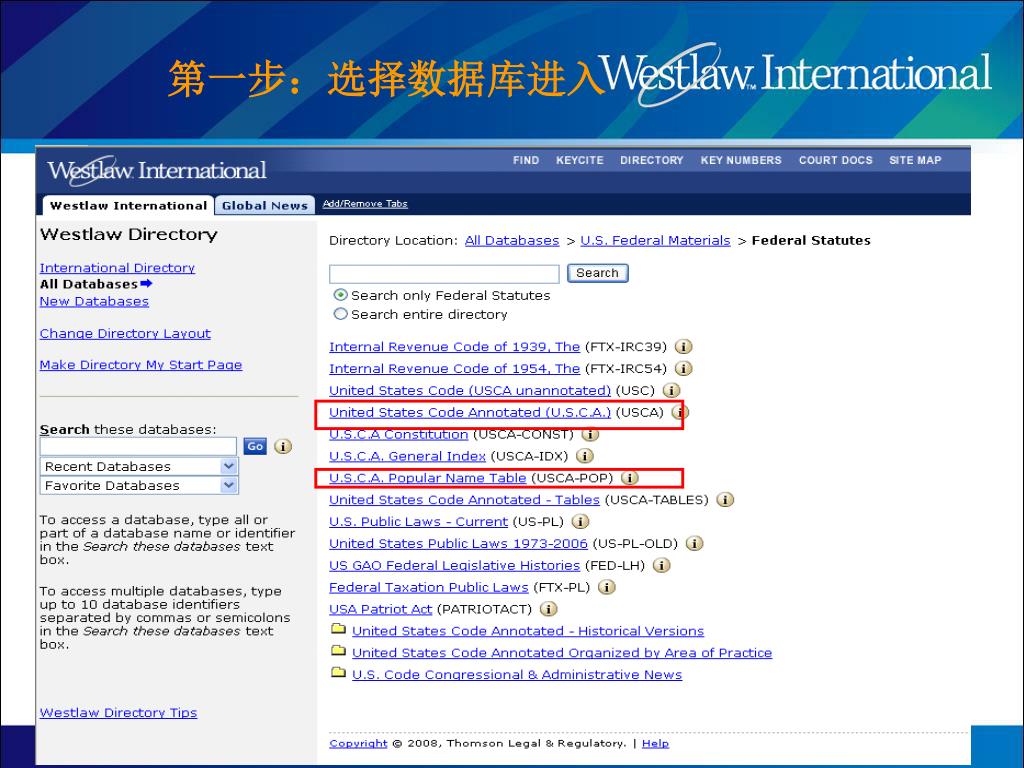Open Federal Taxation Public Laws
The image size is (1024, 768).
[x=429, y=588]
